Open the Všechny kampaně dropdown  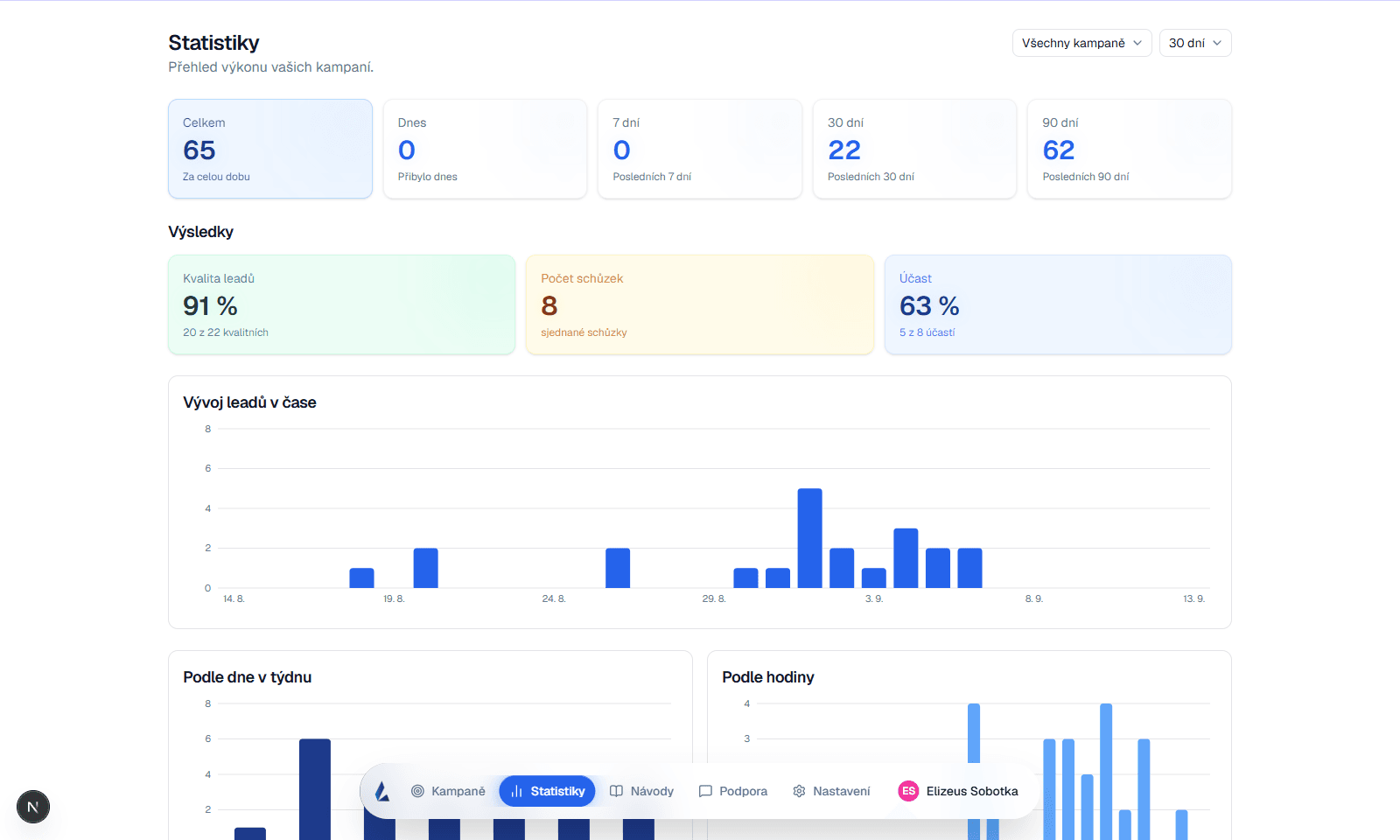1081,43
